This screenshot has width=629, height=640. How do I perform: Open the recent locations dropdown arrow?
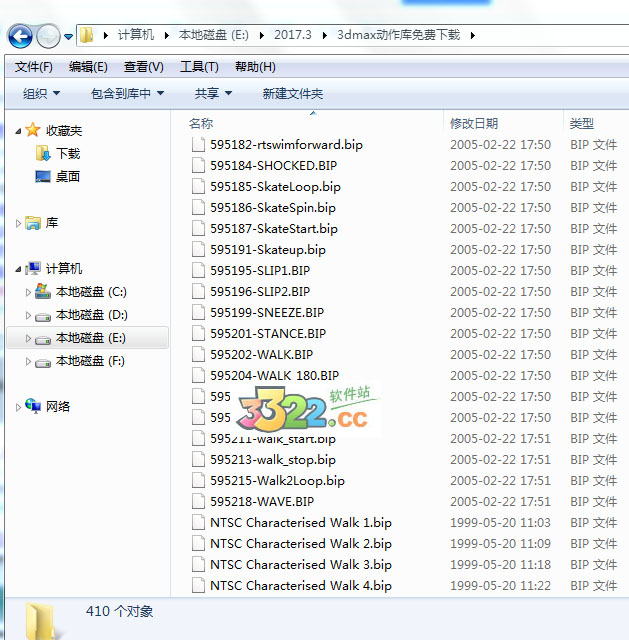click(x=69, y=37)
